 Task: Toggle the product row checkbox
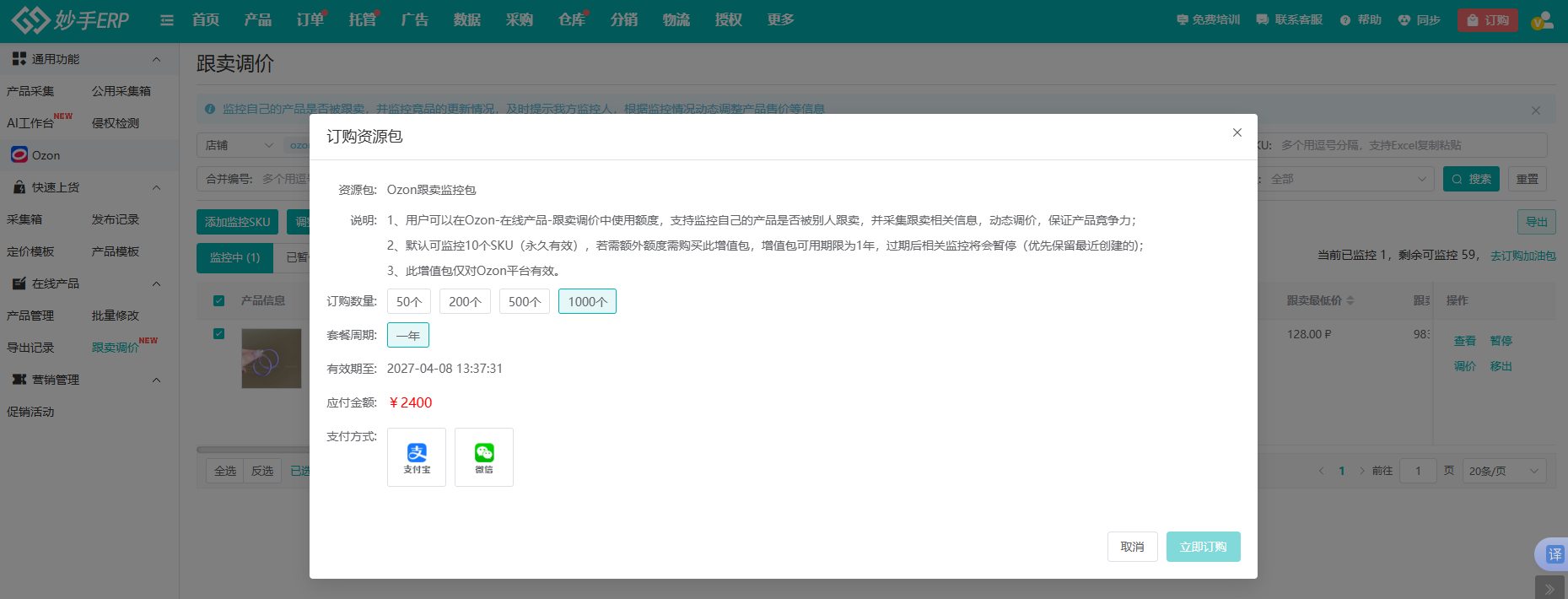pyautogui.click(x=219, y=334)
